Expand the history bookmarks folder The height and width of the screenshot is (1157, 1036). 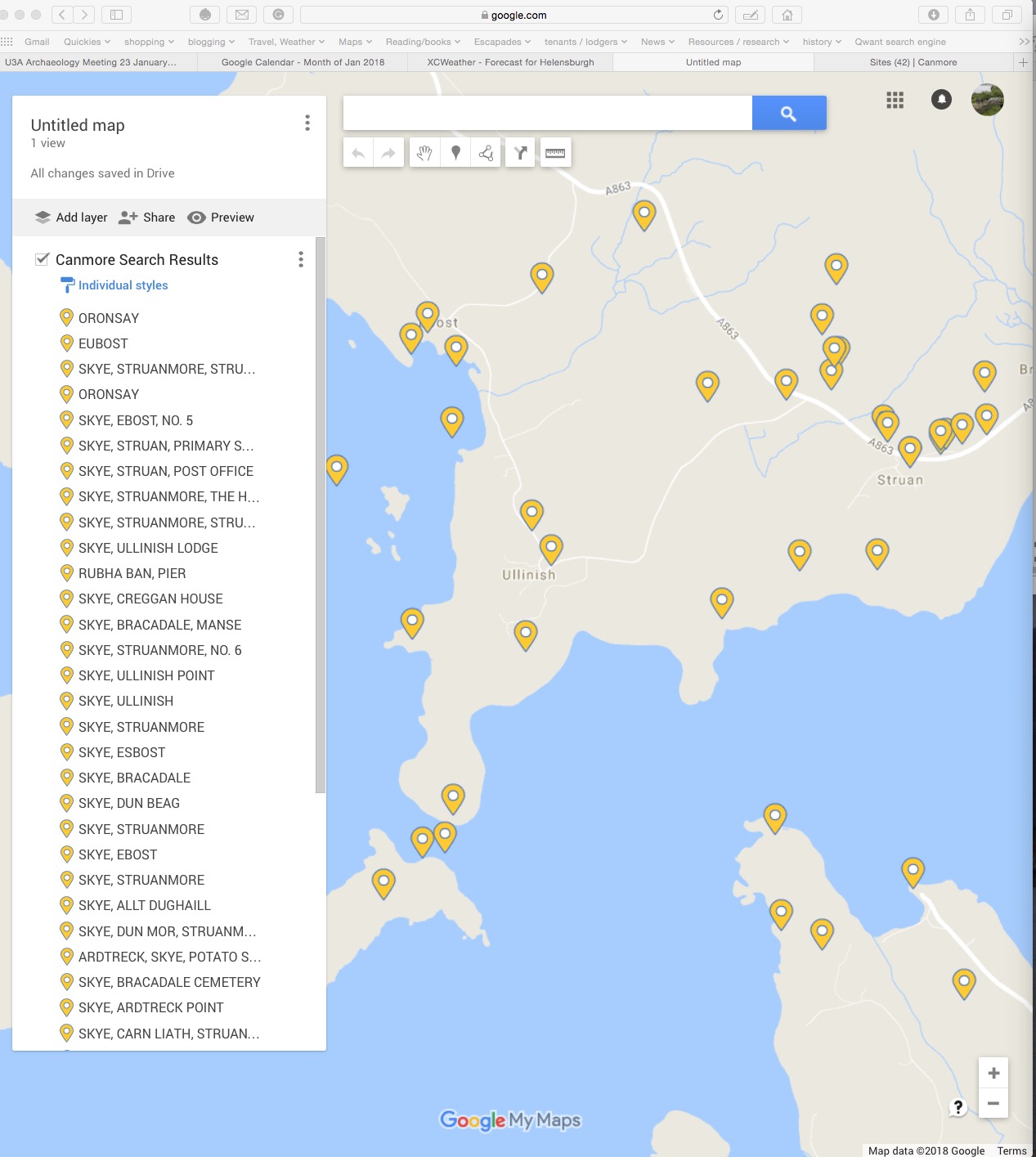tap(822, 42)
